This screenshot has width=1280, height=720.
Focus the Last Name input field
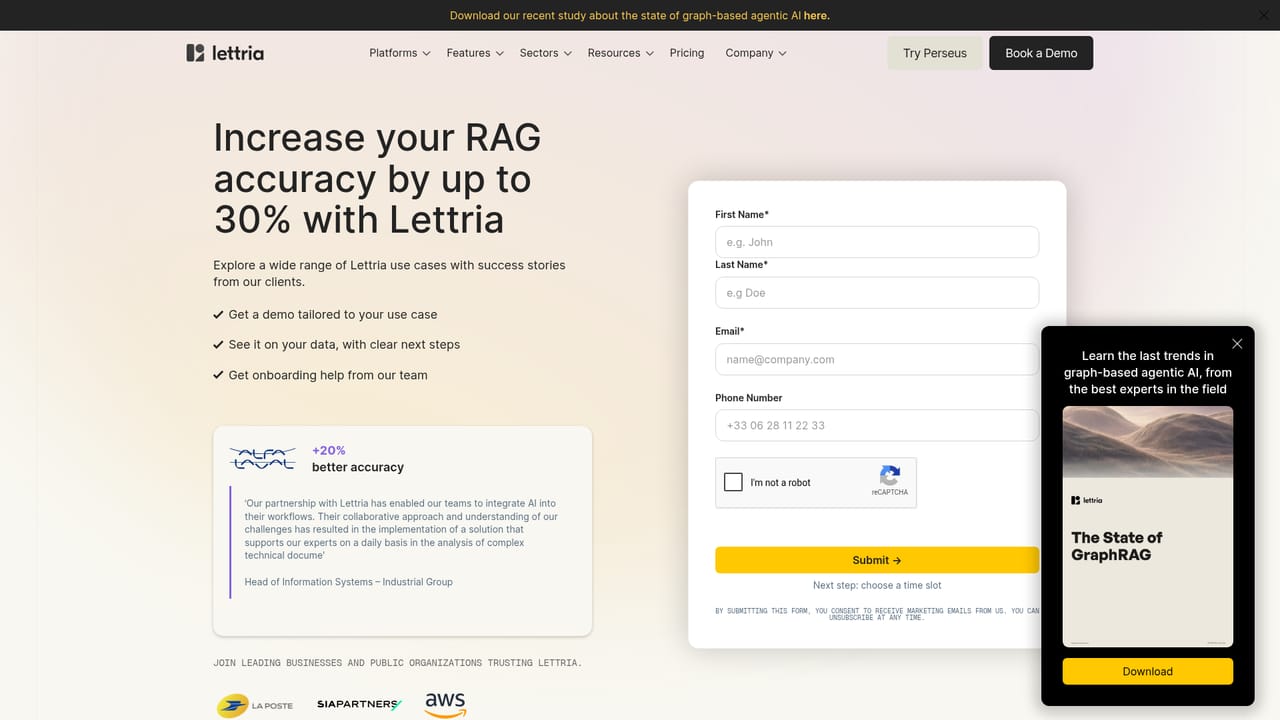point(877,293)
